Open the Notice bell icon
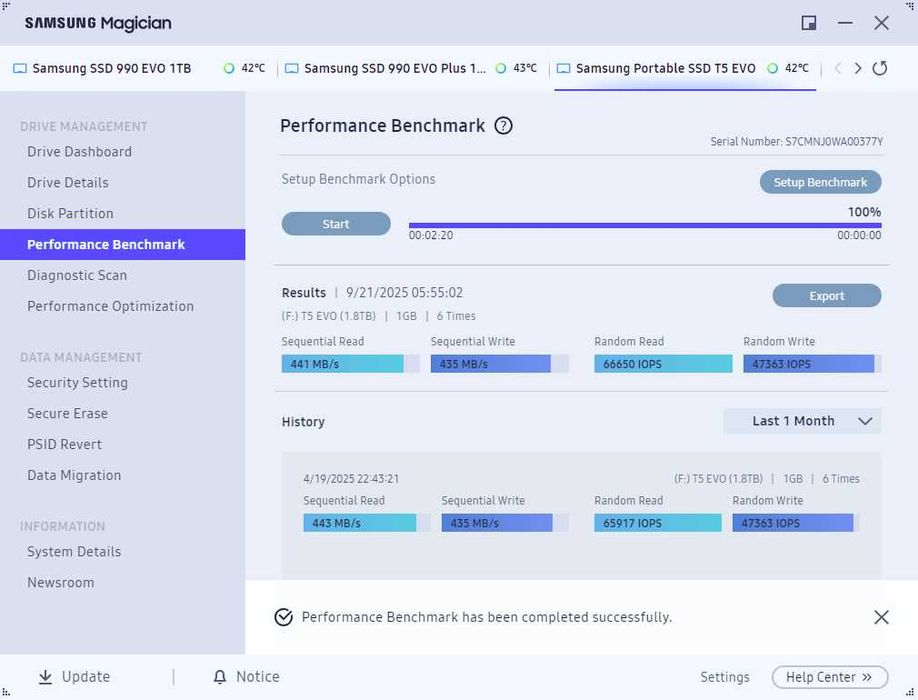The width and height of the screenshot is (918, 700). [x=220, y=677]
